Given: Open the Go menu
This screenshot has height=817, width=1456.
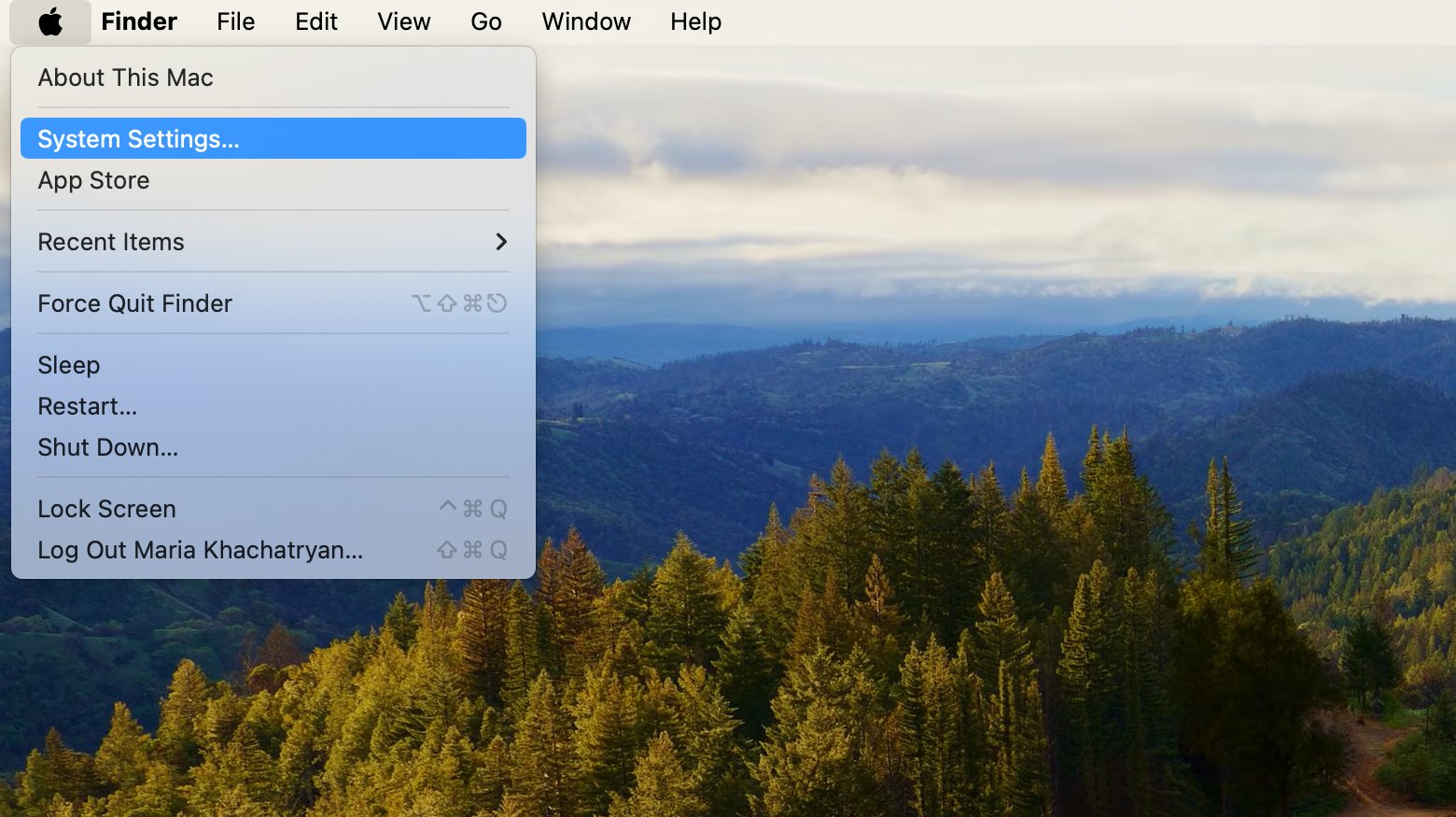Looking at the screenshot, I should (485, 21).
